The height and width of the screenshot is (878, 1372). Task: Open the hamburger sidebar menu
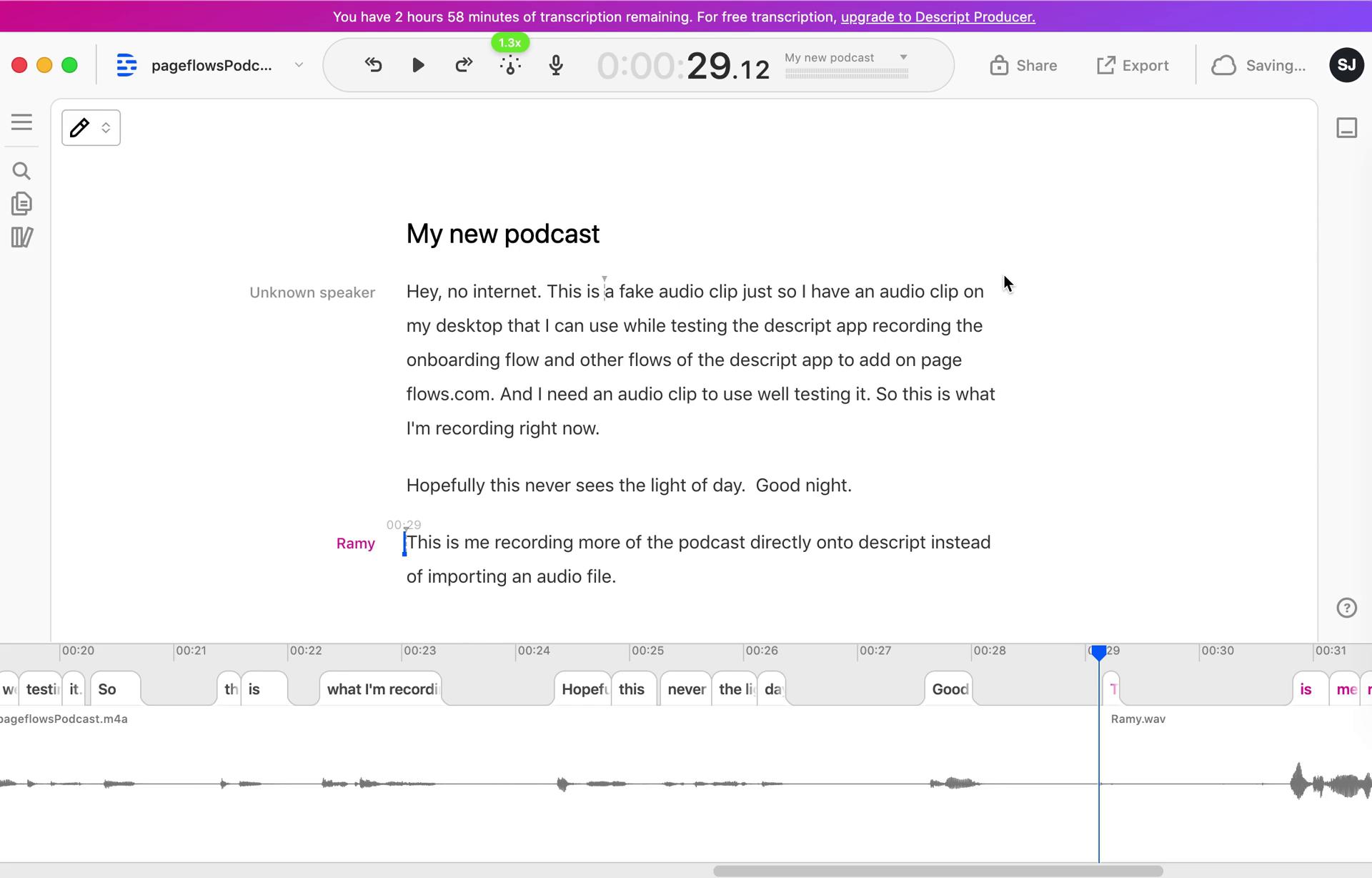pyautogui.click(x=22, y=122)
